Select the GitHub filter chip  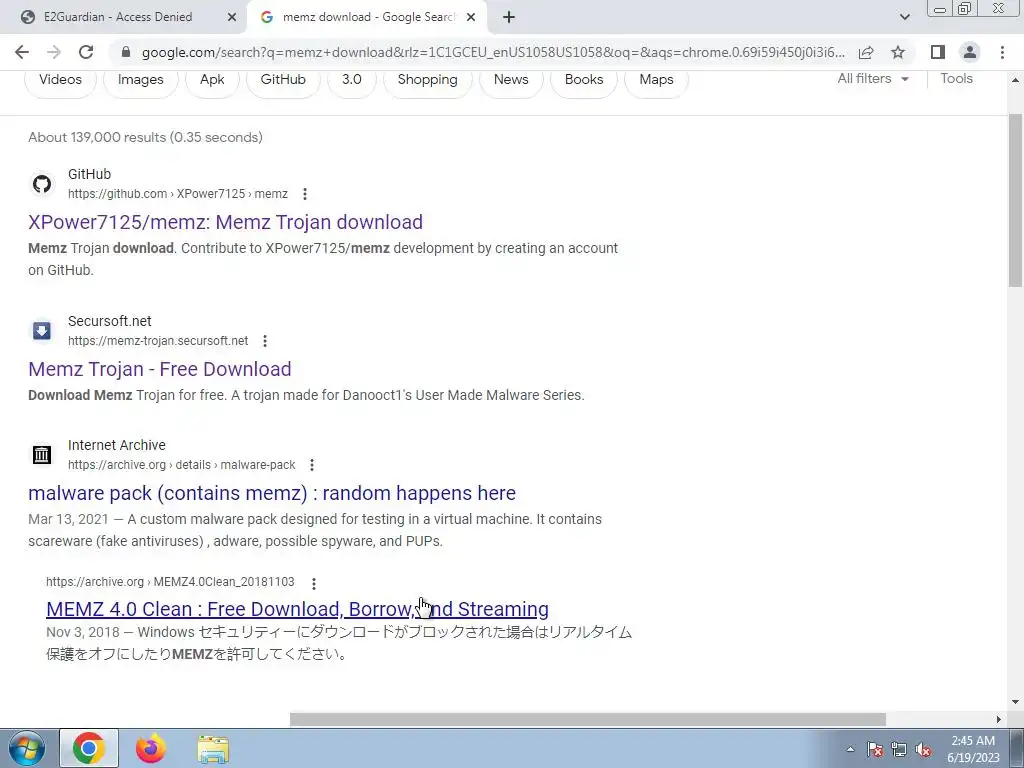[x=283, y=80]
